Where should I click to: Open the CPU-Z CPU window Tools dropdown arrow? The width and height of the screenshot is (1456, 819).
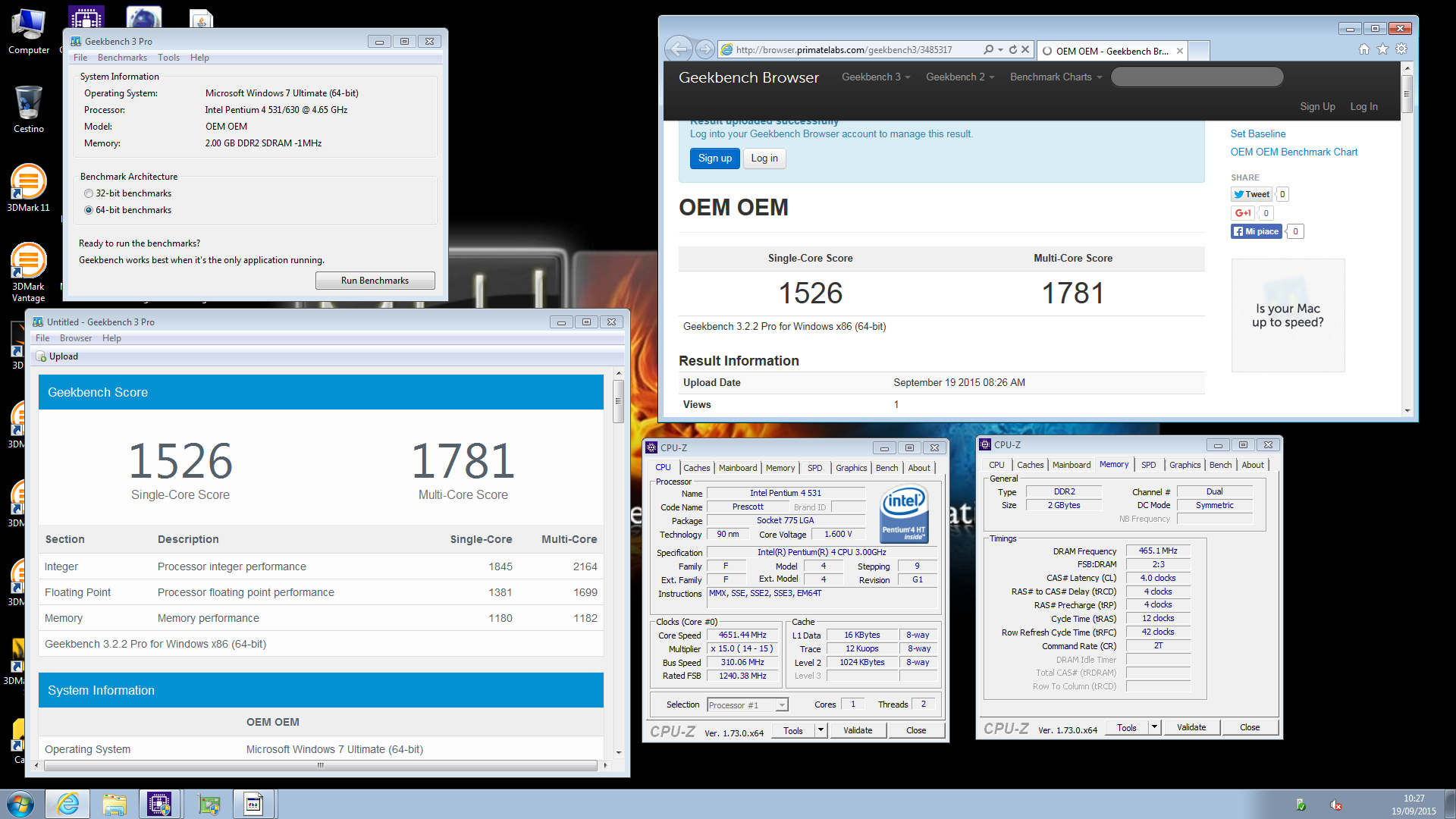pyautogui.click(x=820, y=730)
